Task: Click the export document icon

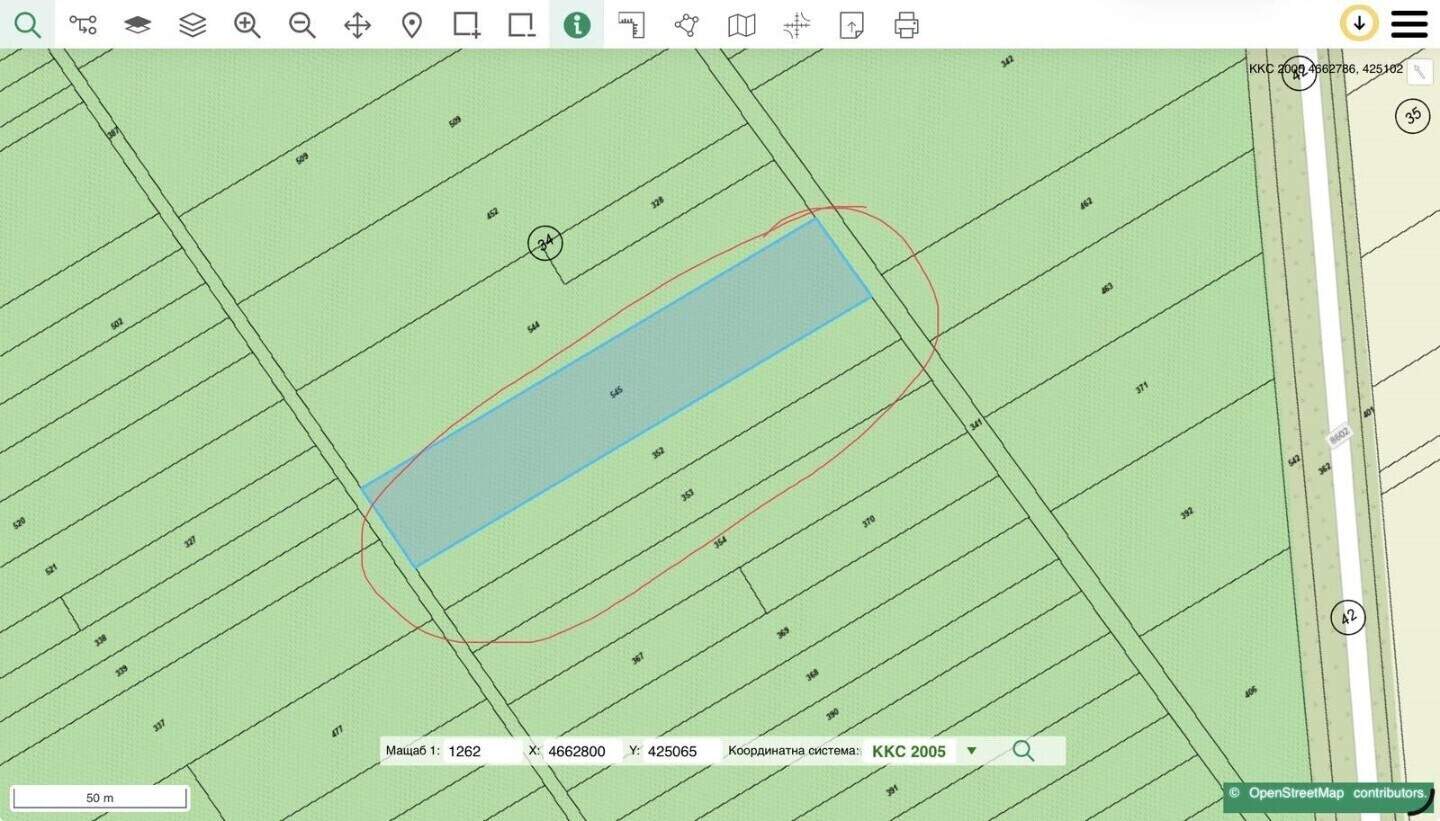Action: pos(852,25)
